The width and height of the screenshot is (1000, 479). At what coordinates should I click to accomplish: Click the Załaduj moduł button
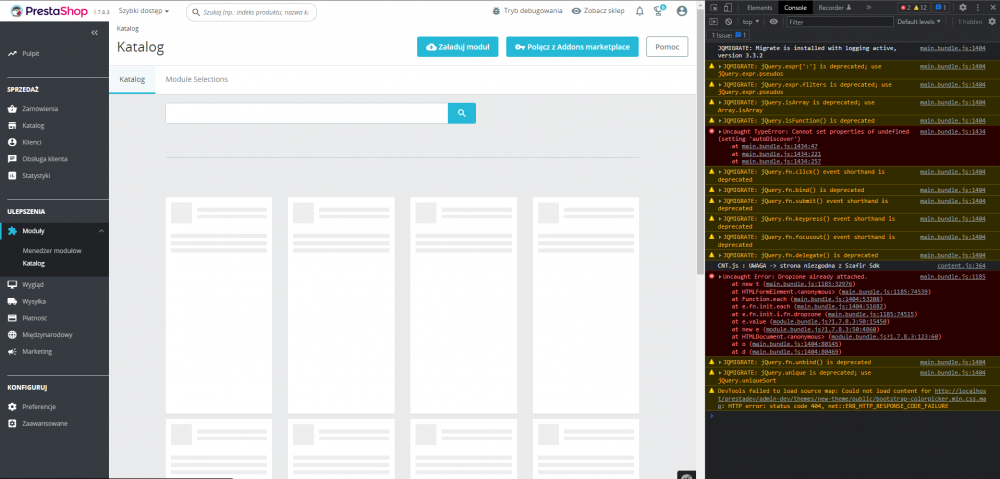(458, 47)
